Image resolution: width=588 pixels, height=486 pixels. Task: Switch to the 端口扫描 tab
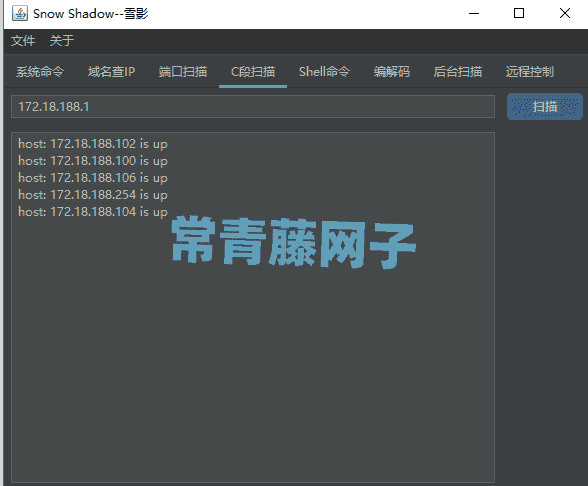tap(183, 71)
